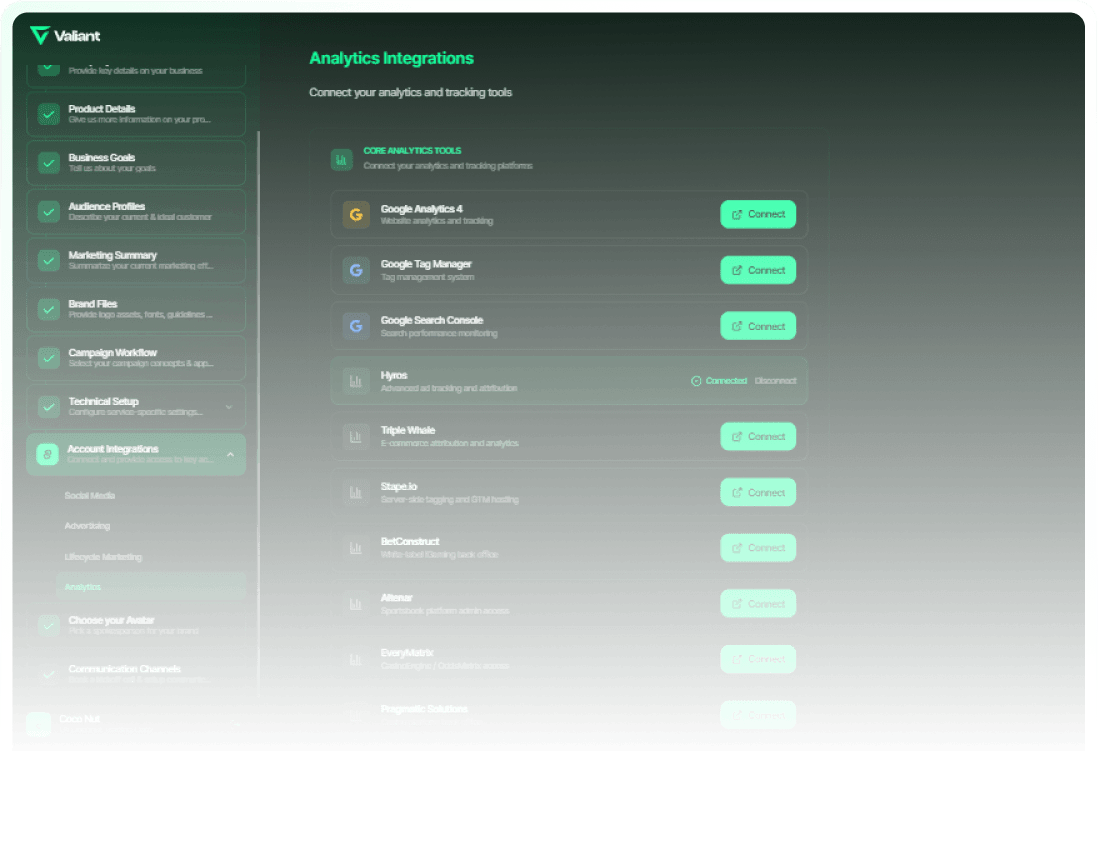Image resolution: width=1098 pixels, height=850 pixels.
Task: Connect BetConstruct
Action: 758,548
